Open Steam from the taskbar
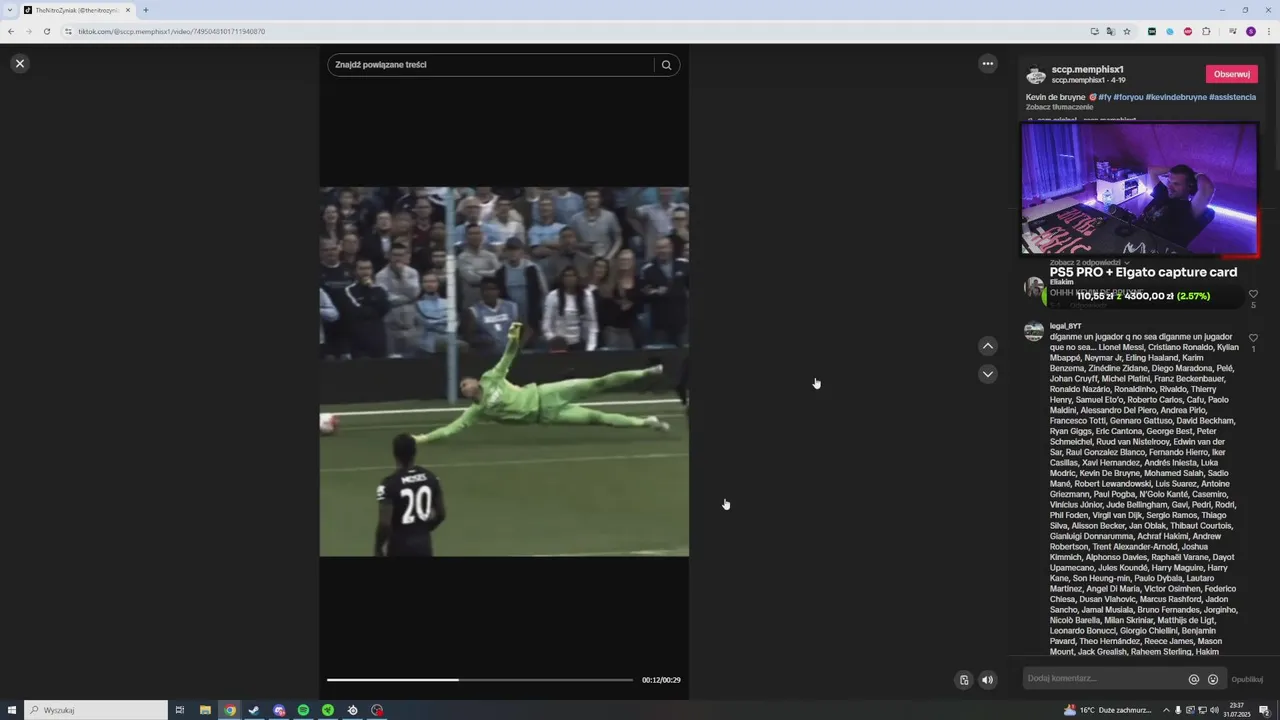This screenshot has height=720, width=1280. point(254,710)
